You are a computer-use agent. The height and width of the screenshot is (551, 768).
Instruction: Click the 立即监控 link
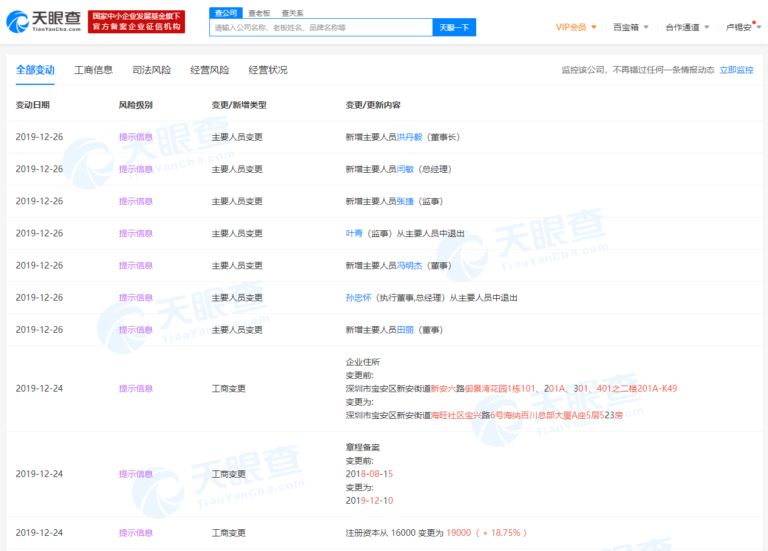click(x=736, y=70)
